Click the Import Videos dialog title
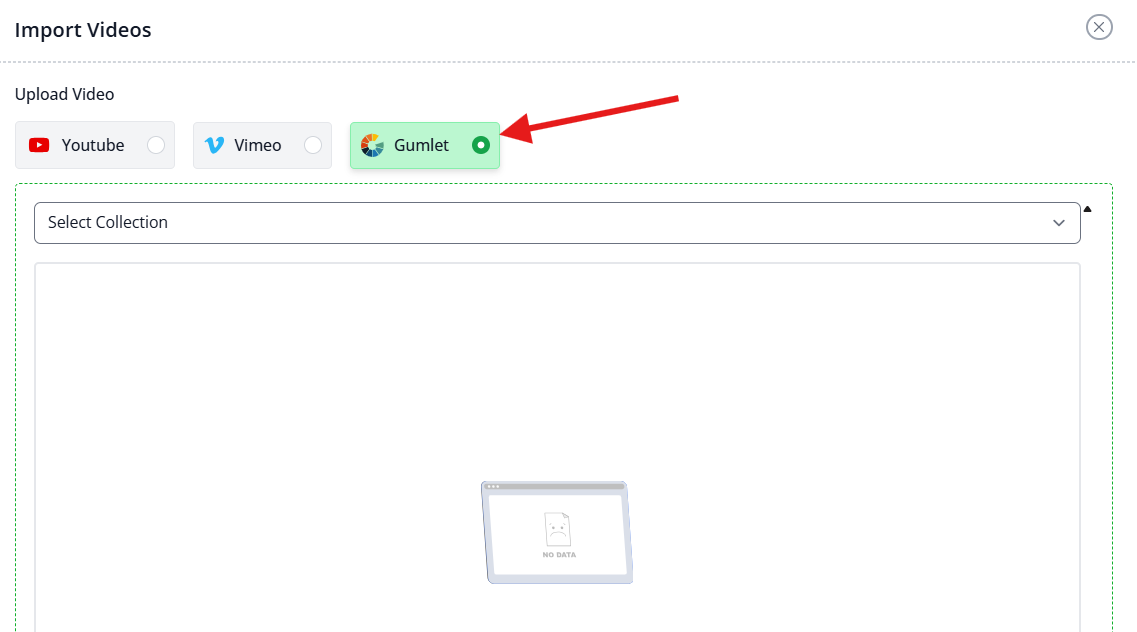 [x=83, y=30]
